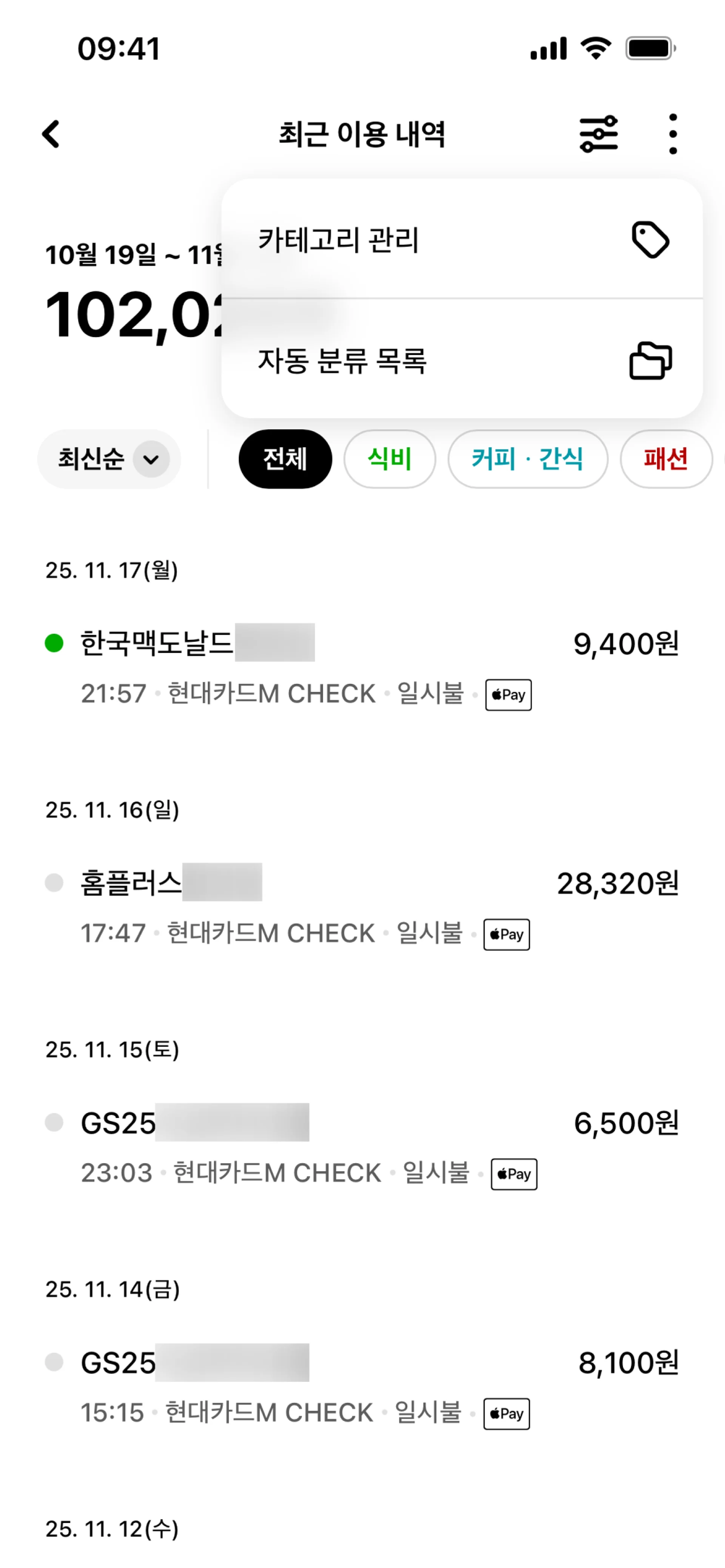This screenshot has width=725, height=1568.
Task: Select the 전체 category filter chip
Action: 285,459
